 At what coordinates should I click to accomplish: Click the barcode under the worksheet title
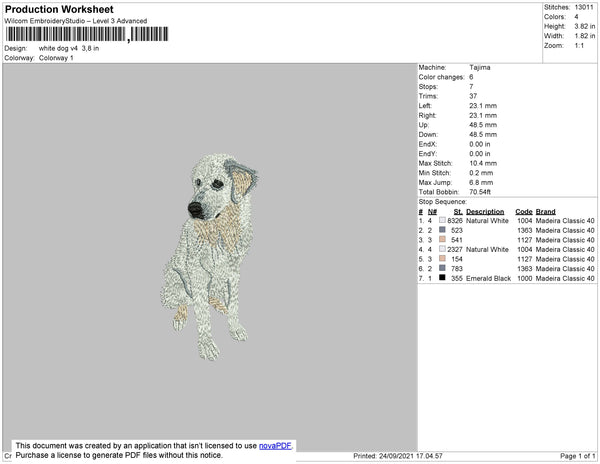[x=87, y=34]
